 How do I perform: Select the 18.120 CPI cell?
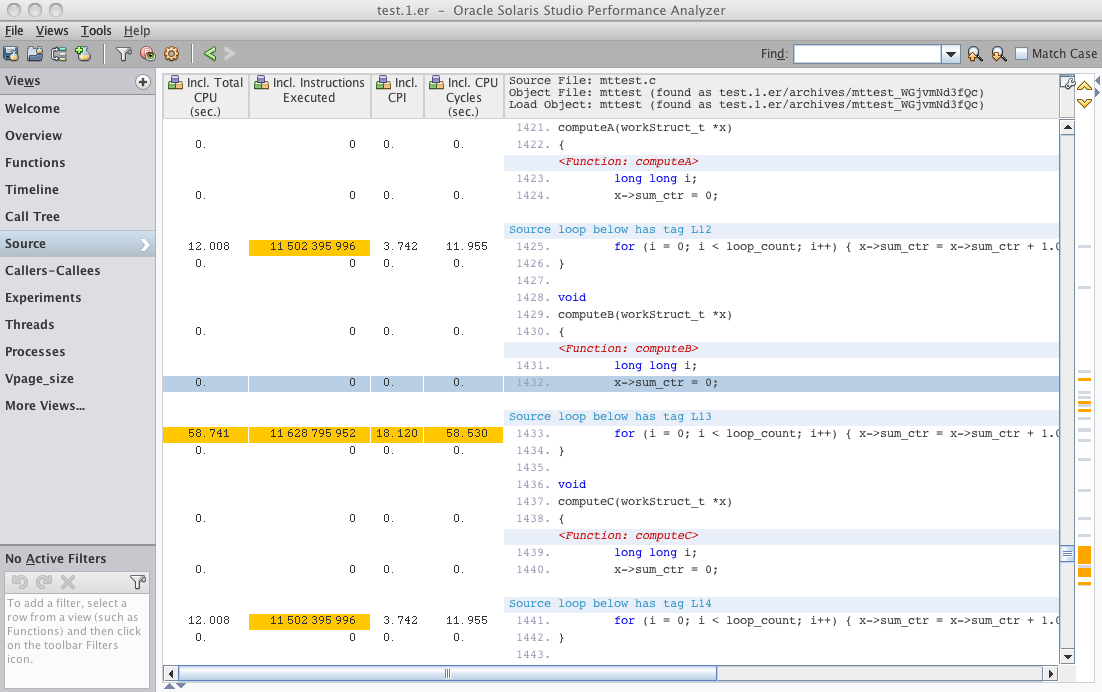(x=397, y=433)
